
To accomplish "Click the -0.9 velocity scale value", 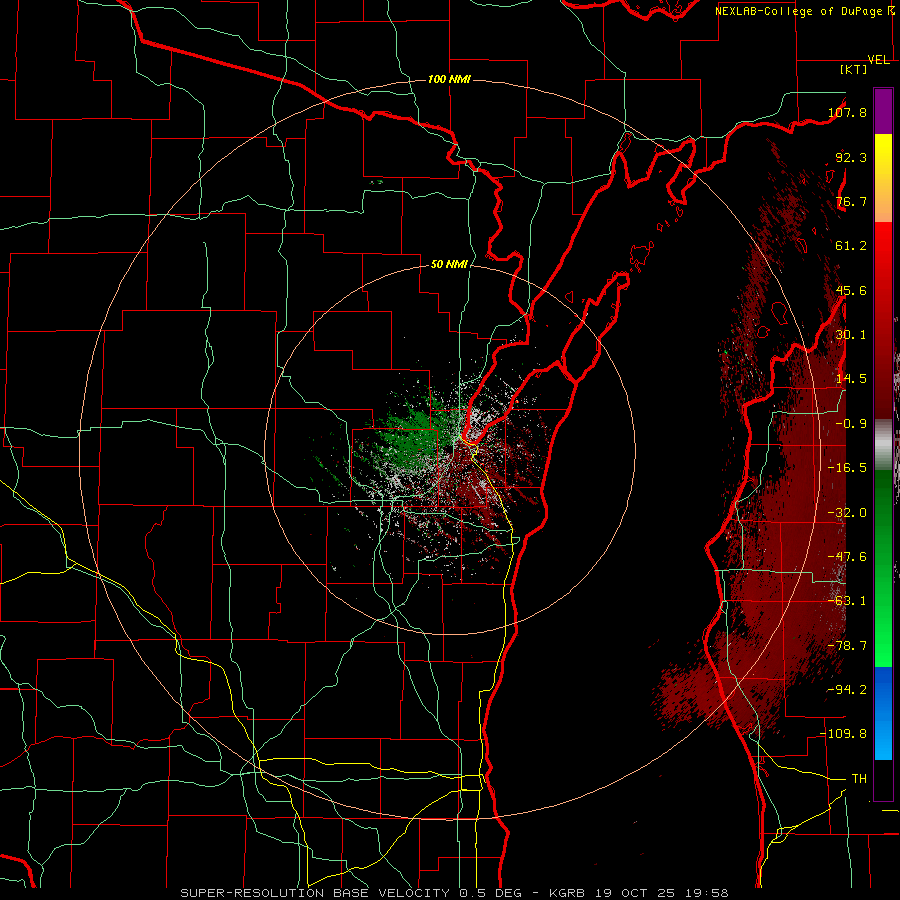I will 851,424.
